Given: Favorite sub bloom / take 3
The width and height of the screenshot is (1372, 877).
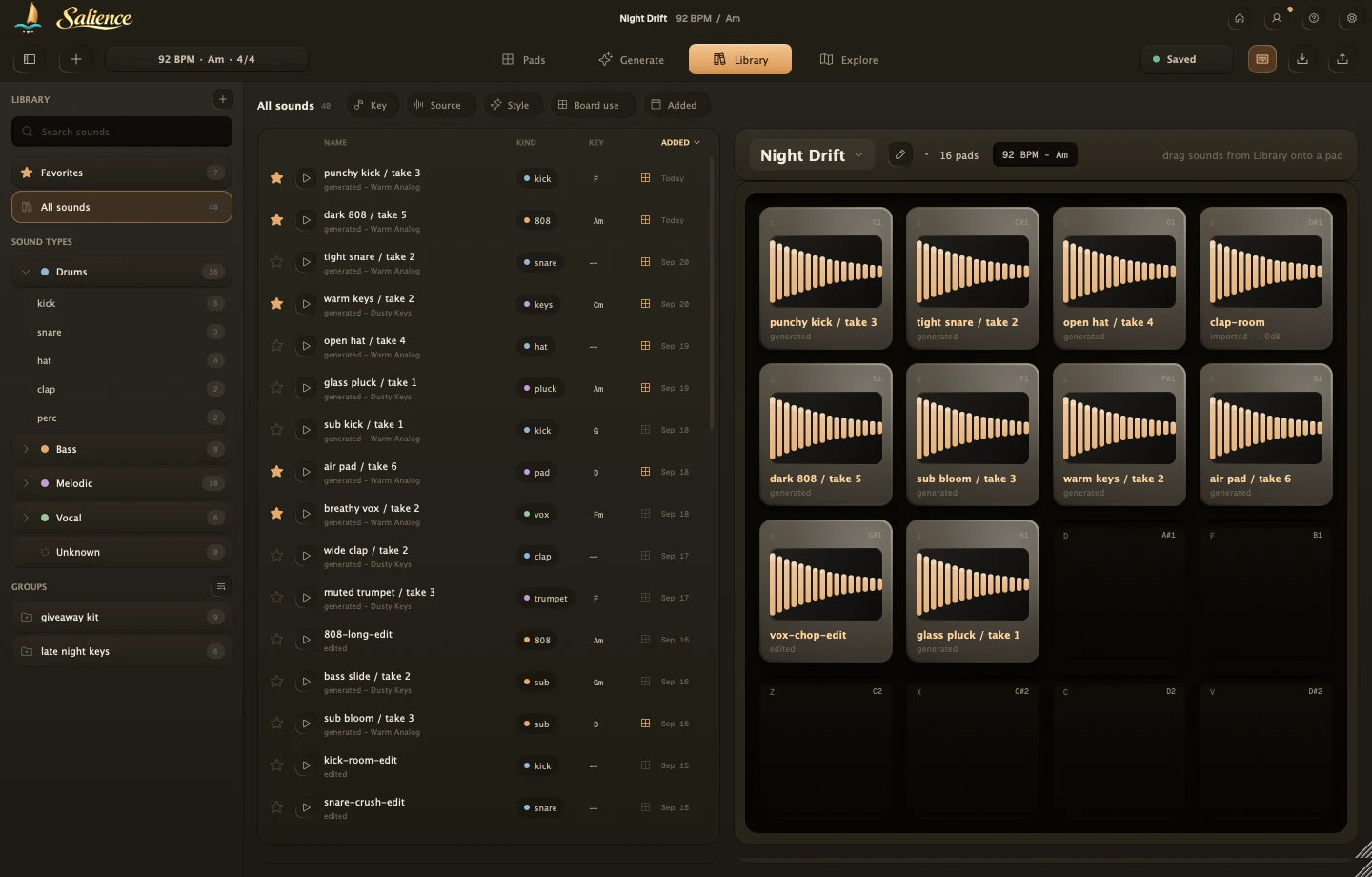Looking at the screenshot, I should (276, 724).
